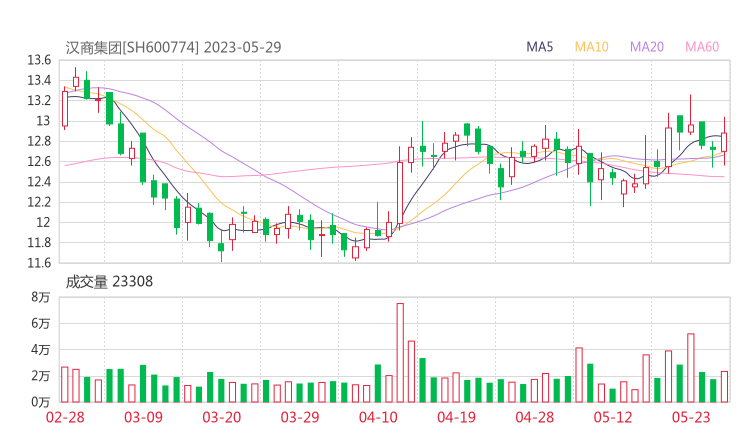The width and height of the screenshot is (740, 440).
Task: Click the last red candlestick on the right
Action: (x=724, y=142)
